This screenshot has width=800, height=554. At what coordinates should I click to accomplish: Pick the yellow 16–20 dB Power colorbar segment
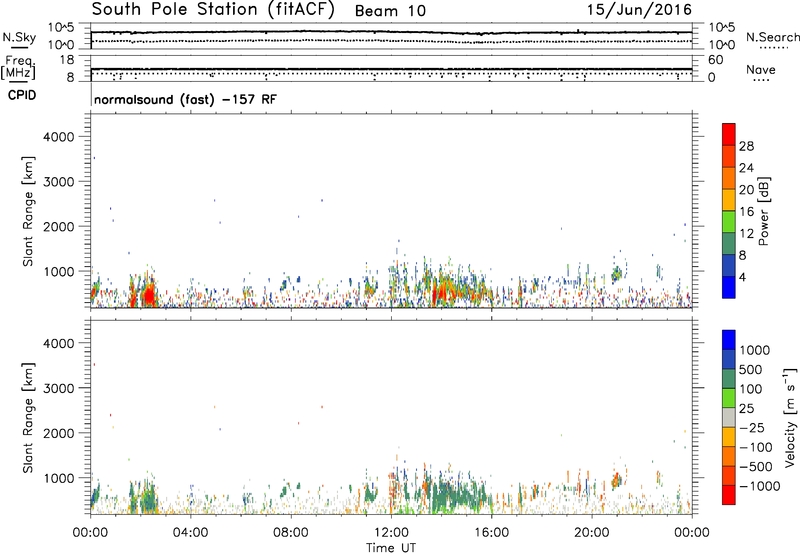tap(729, 200)
